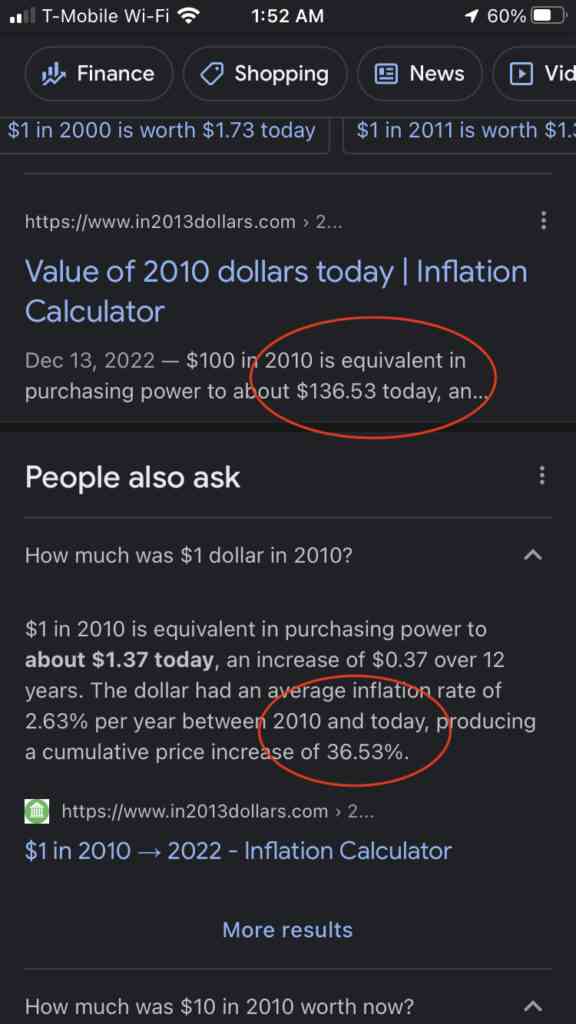Image resolution: width=576 pixels, height=1024 pixels.
Task: Toggle chevron beside $10 in 2010 question
Action: pos(534,1006)
